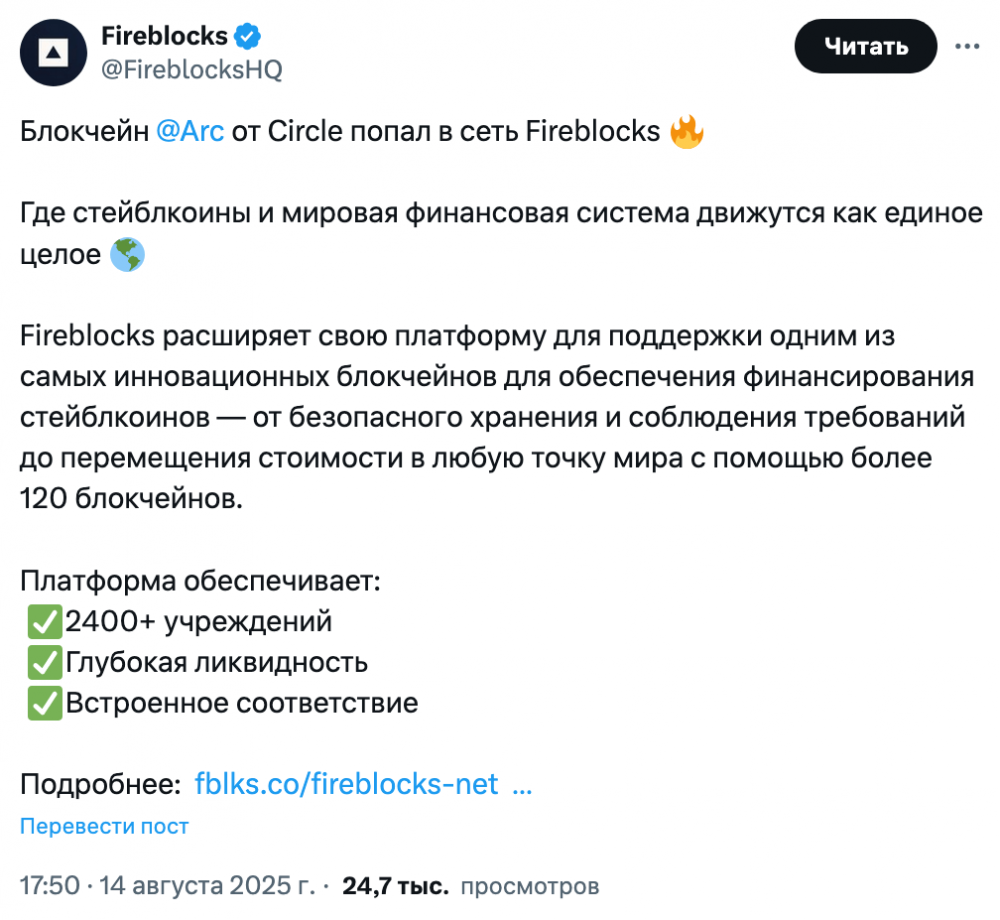Click the globe emoji after «целое»
Screen dimensions: 1000x920
(128, 255)
